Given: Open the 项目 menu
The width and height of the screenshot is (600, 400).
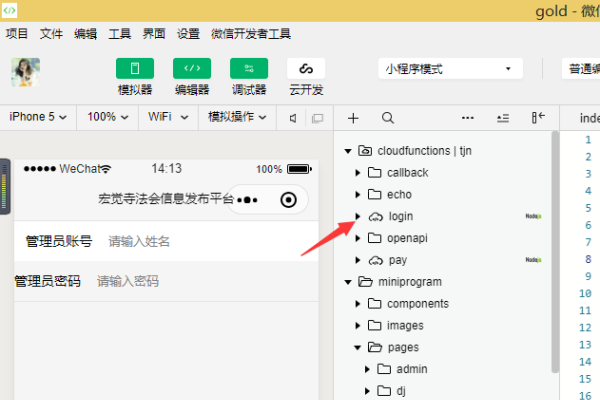Looking at the screenshot, I should [x=17, y=34].
